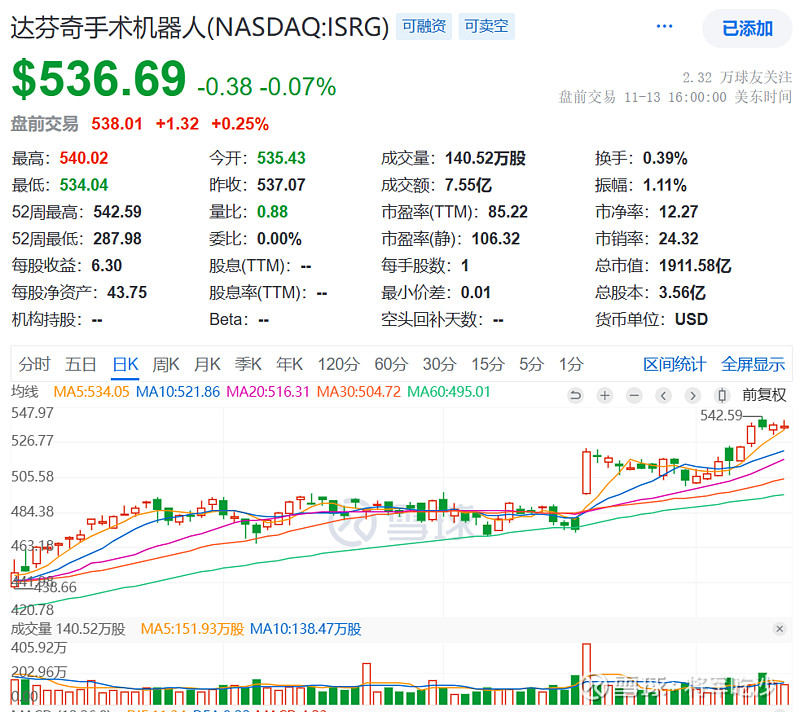Image resolution: width=800 pixels, height=712 pixels.
Task: Click the 每股净资产 value 43.75
Action: 127,293
